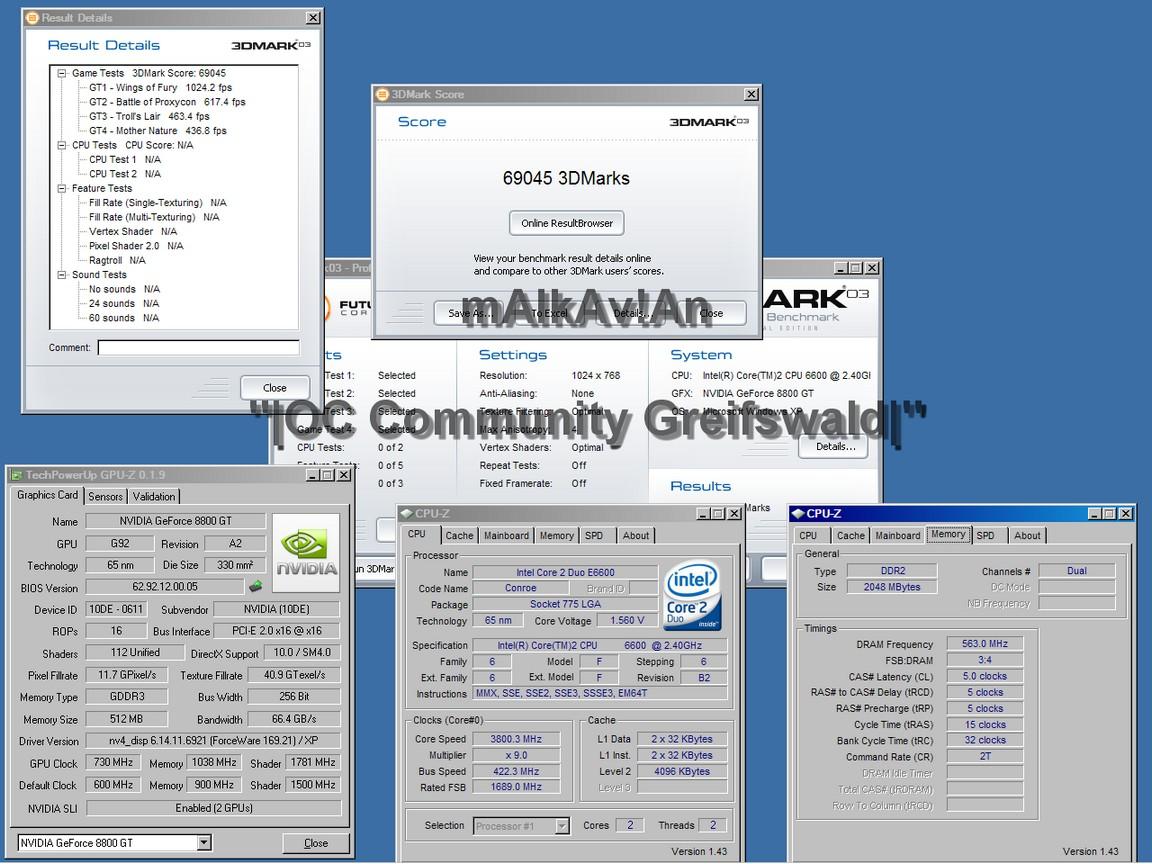Screen dimensions: 1152x864
Task: Switch to Validation tab in GPU-Z
Action: (x=154, y=497)
